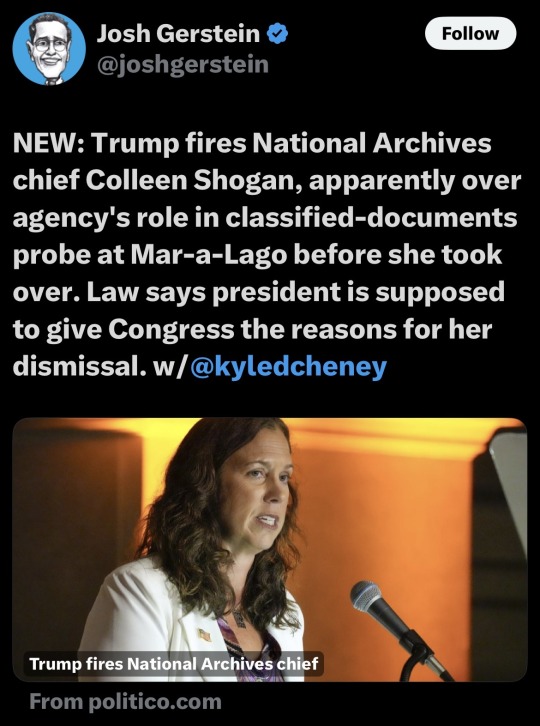Screen dimensions: 540x726
Task: Click the blue verified checkmark badge
Action: [278, 34]
